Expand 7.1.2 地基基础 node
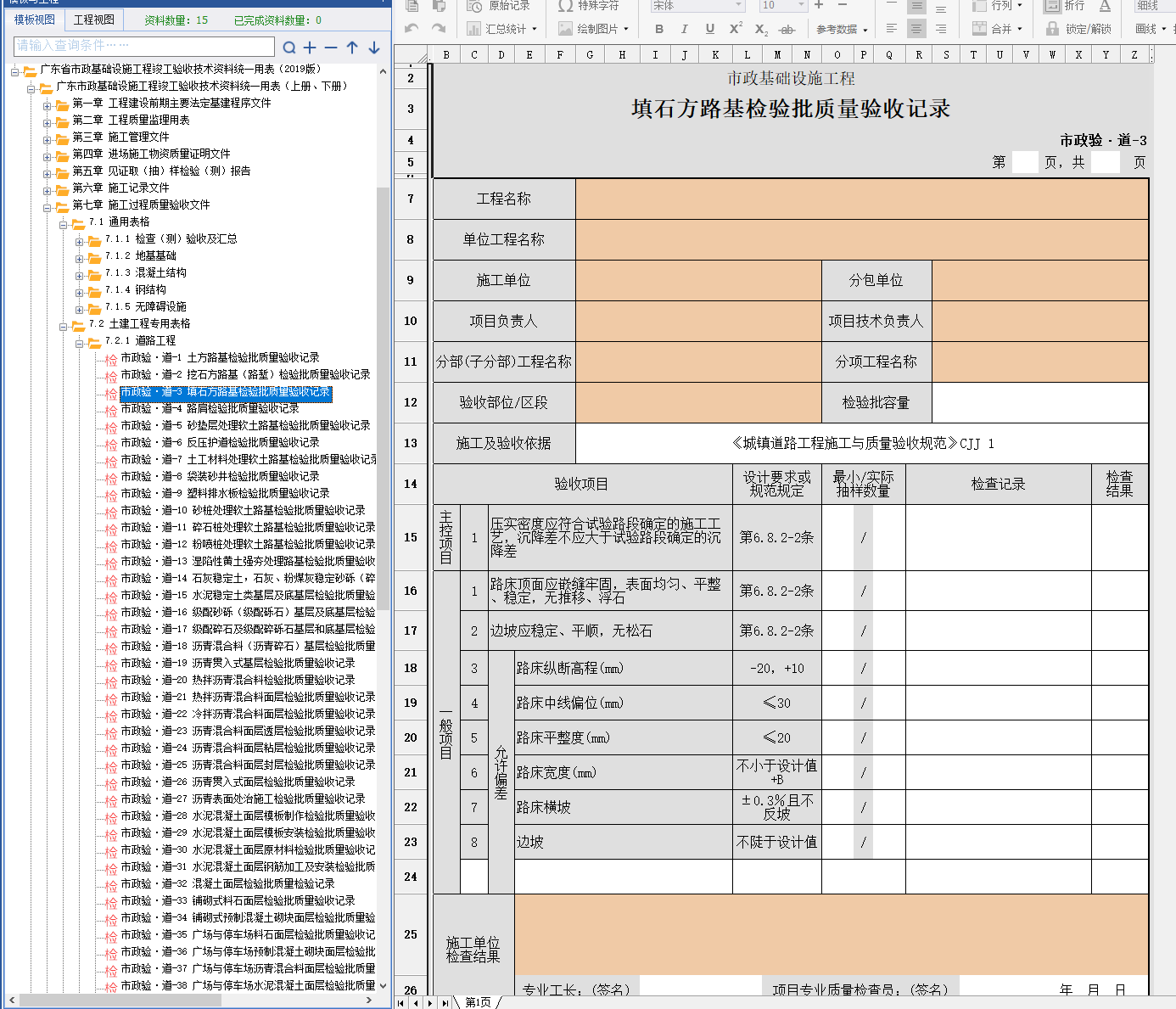Image resolution: width=1176 pixels, height=1009 pixels. click(80, 258)
